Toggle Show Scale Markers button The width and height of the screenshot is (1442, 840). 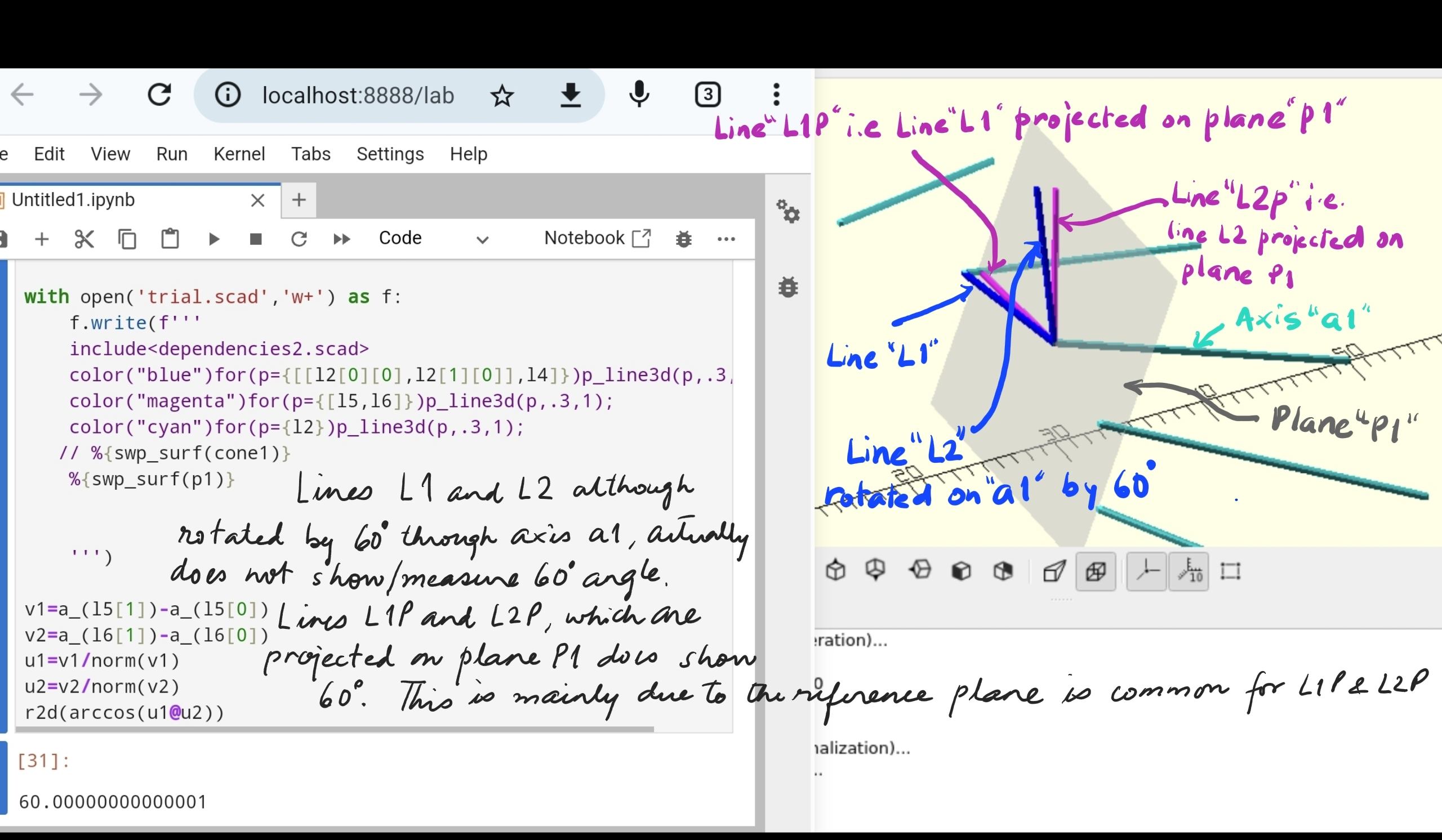click(x=1189, y=571)
